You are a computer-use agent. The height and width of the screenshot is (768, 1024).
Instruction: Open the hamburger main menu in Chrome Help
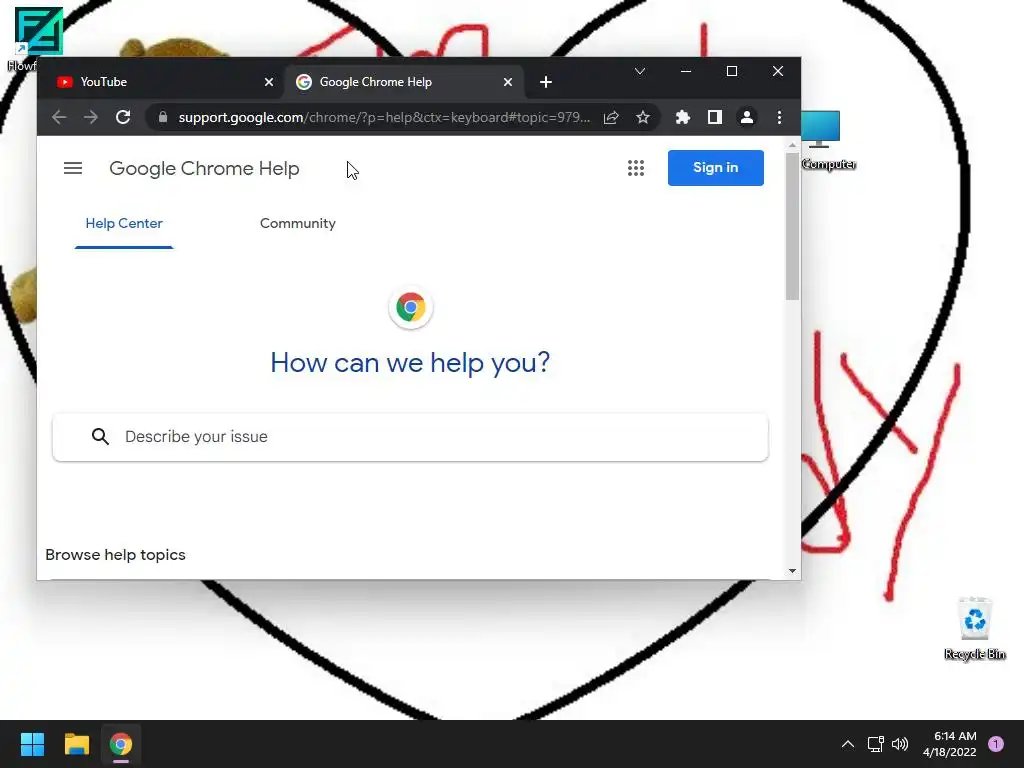[72, 168]
